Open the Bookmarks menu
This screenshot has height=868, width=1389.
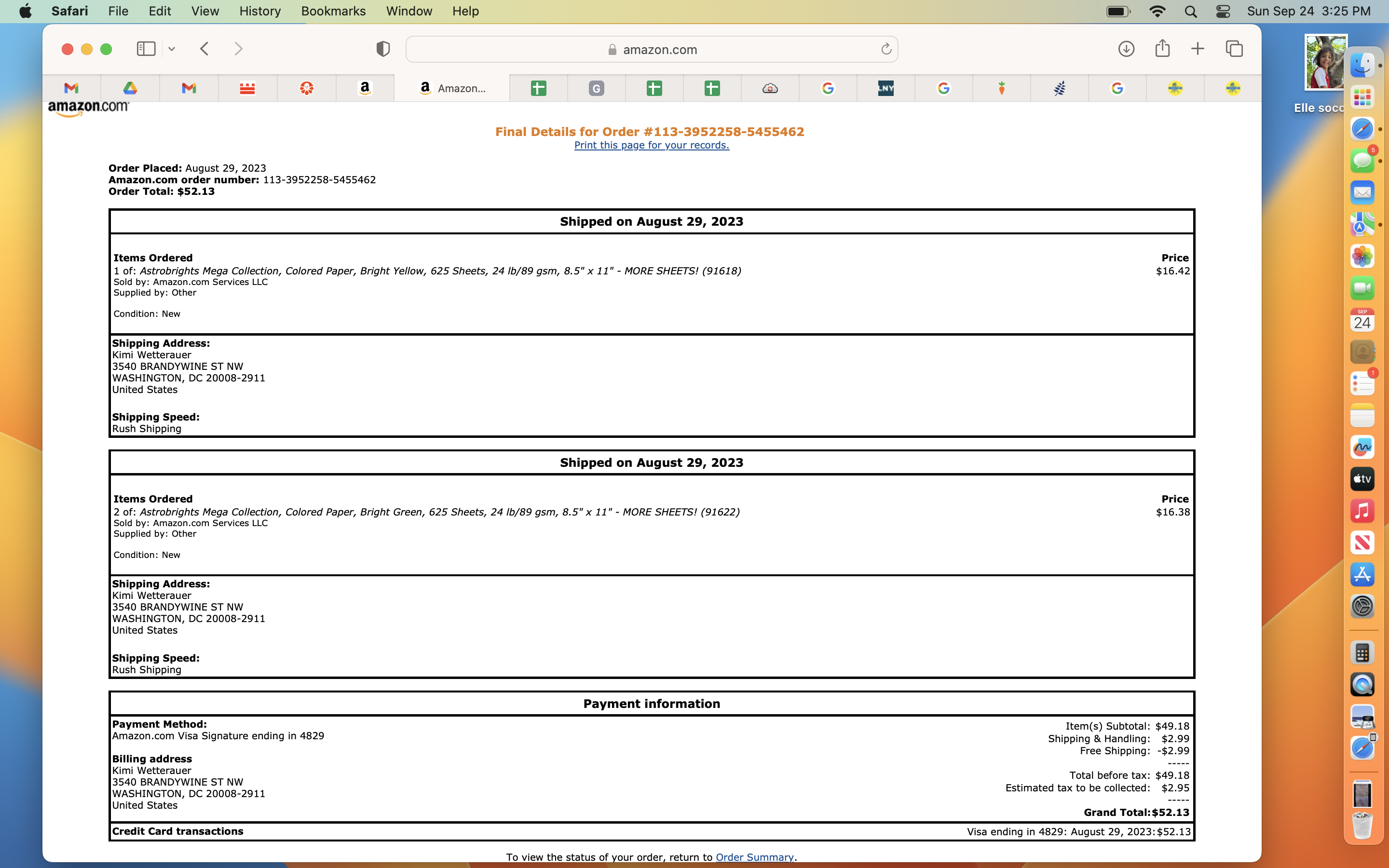(x=333, y=11)
